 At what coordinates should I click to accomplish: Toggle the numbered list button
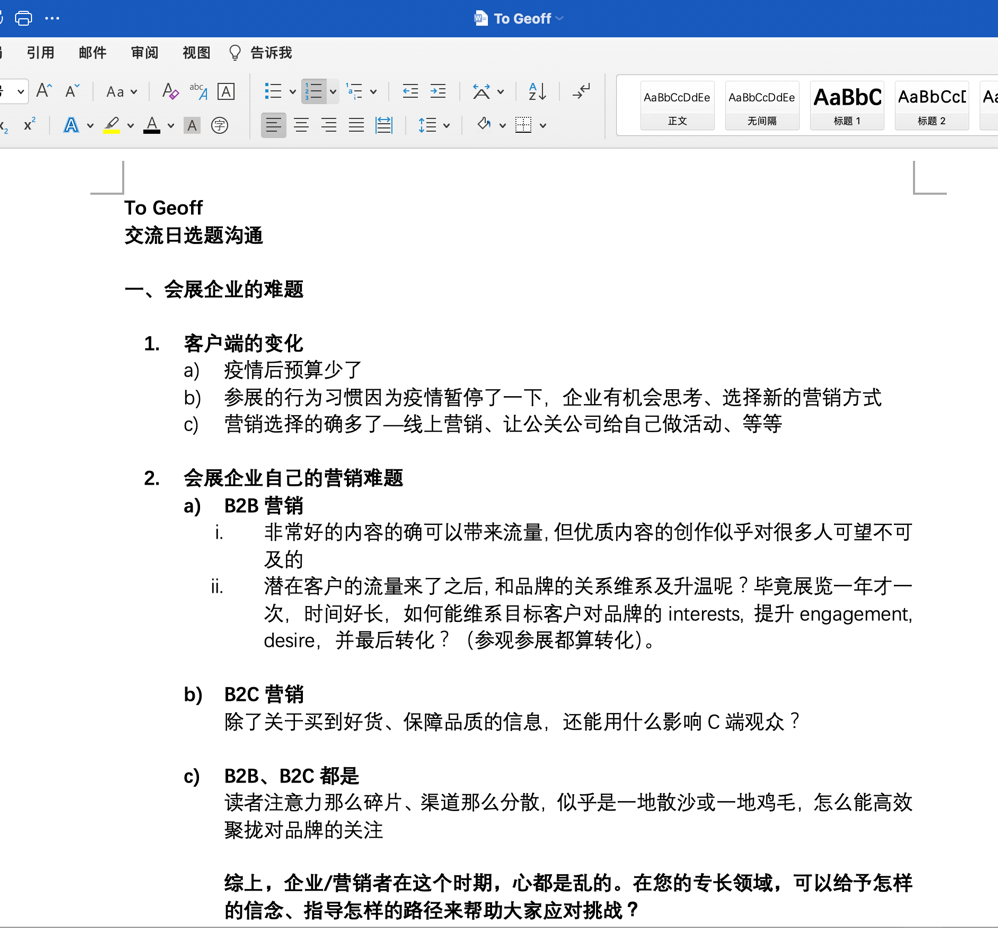point(314,92)
